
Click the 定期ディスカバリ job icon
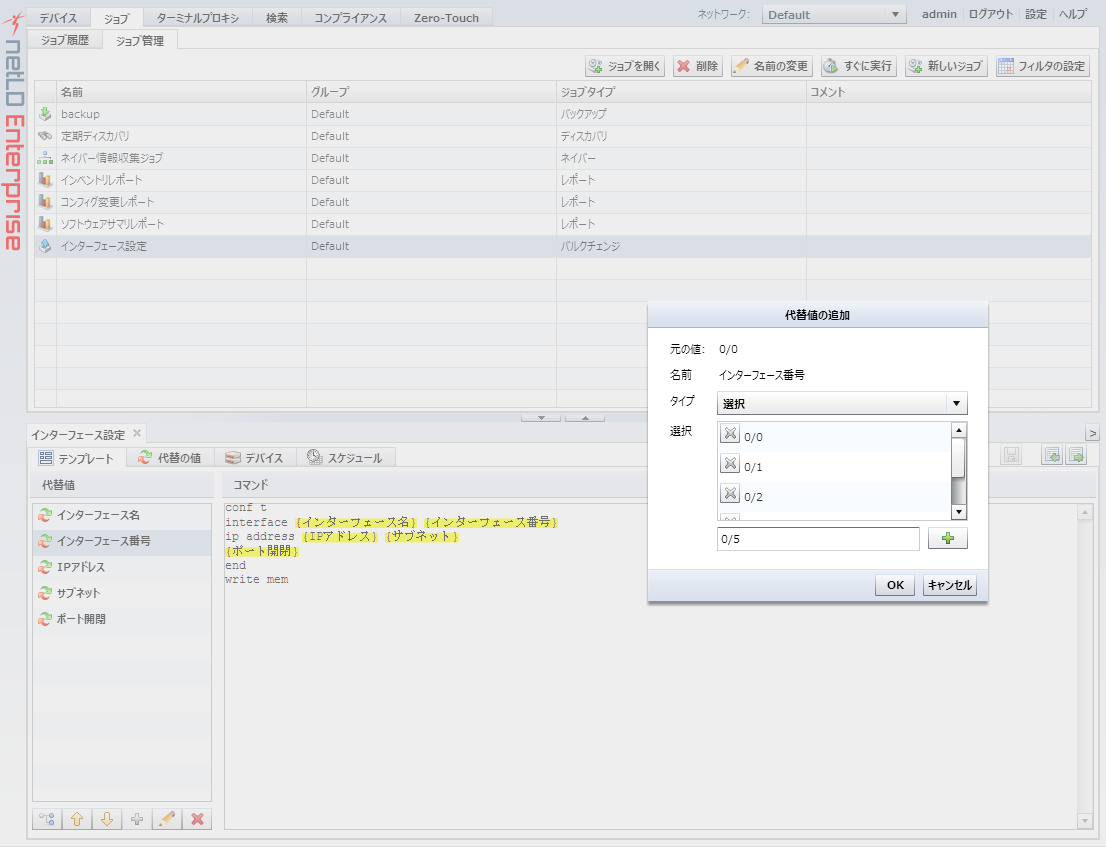(x=45, y=135)
